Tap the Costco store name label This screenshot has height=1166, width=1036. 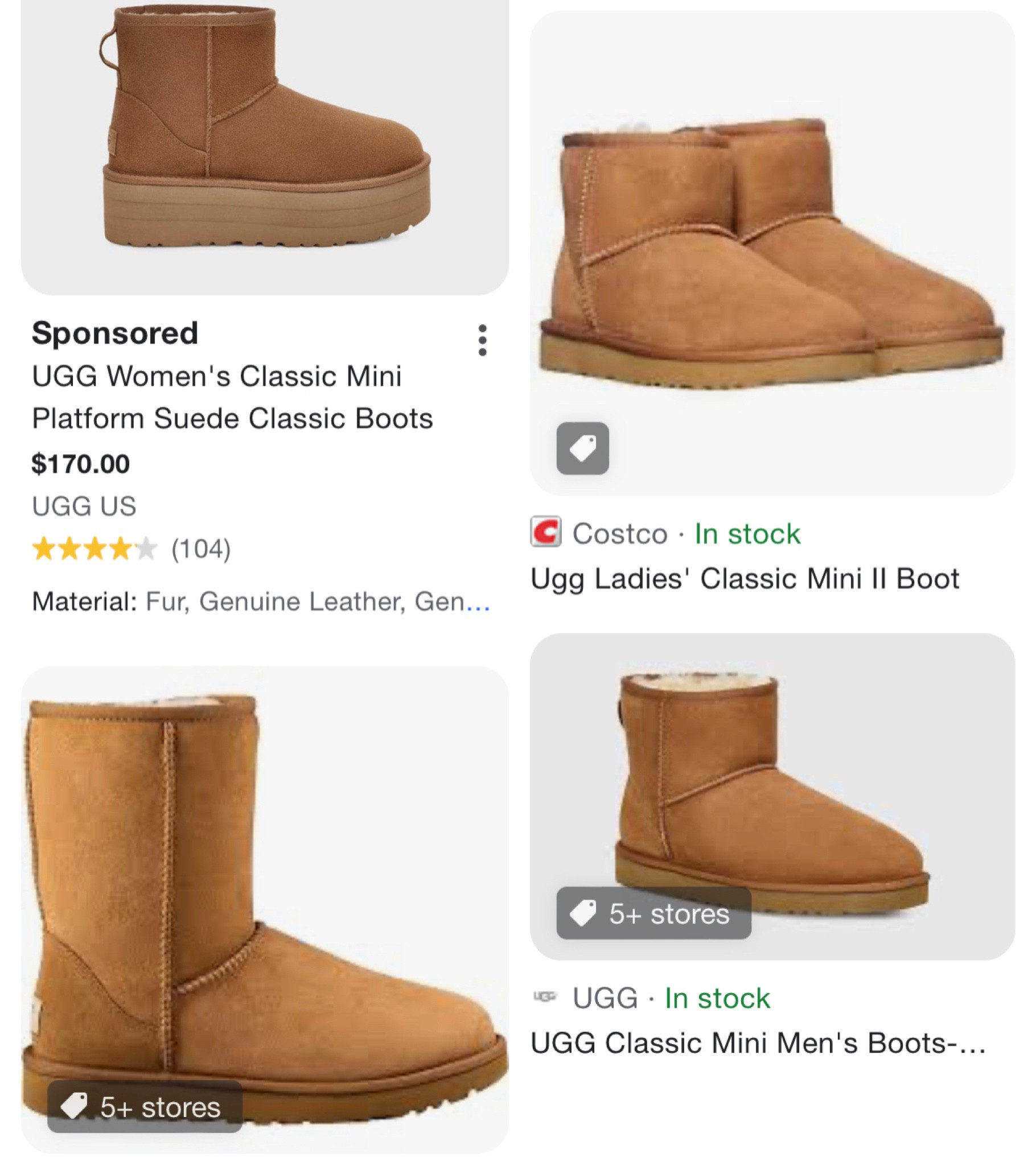[619, 534]
